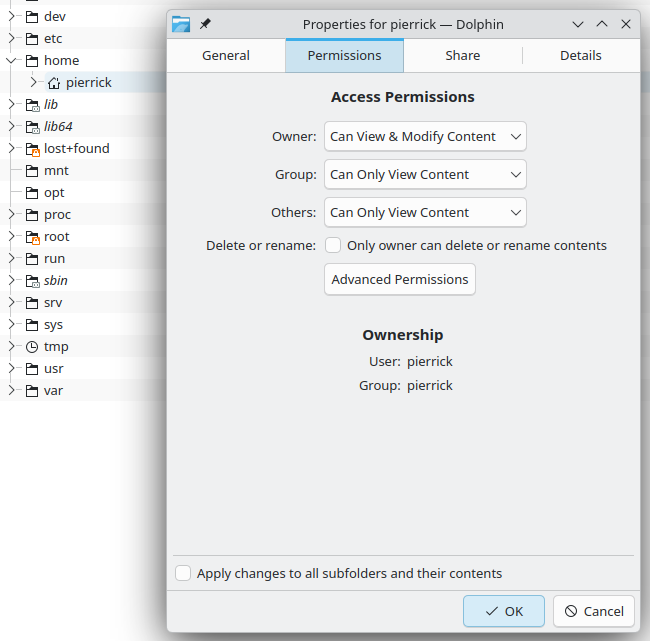Viewport: 650px width, 641px height.
Task: Click the Advanced Permissions button
Action: (x=400, y=279)
